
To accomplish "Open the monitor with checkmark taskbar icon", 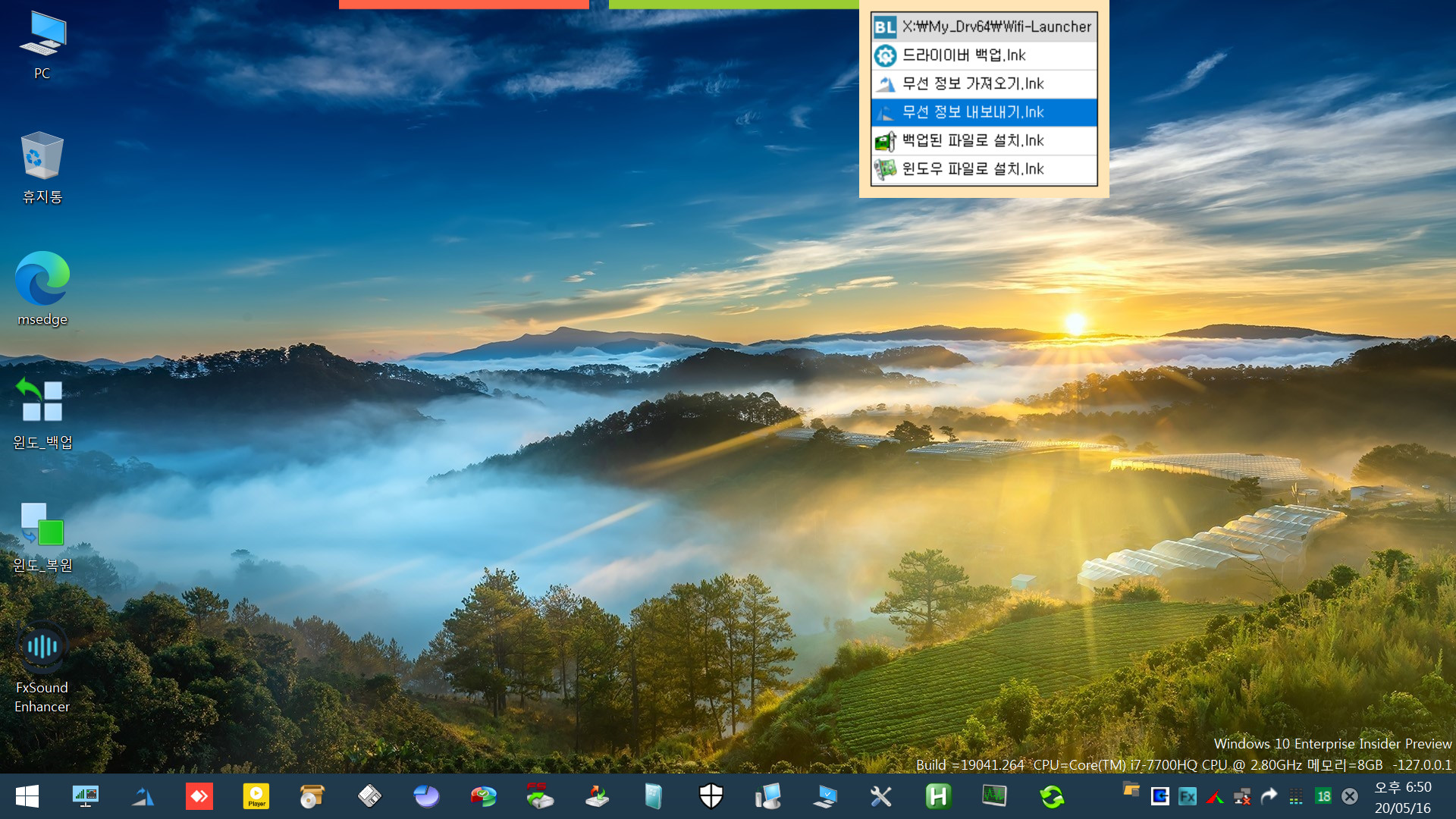I will (x=824, y=796).
